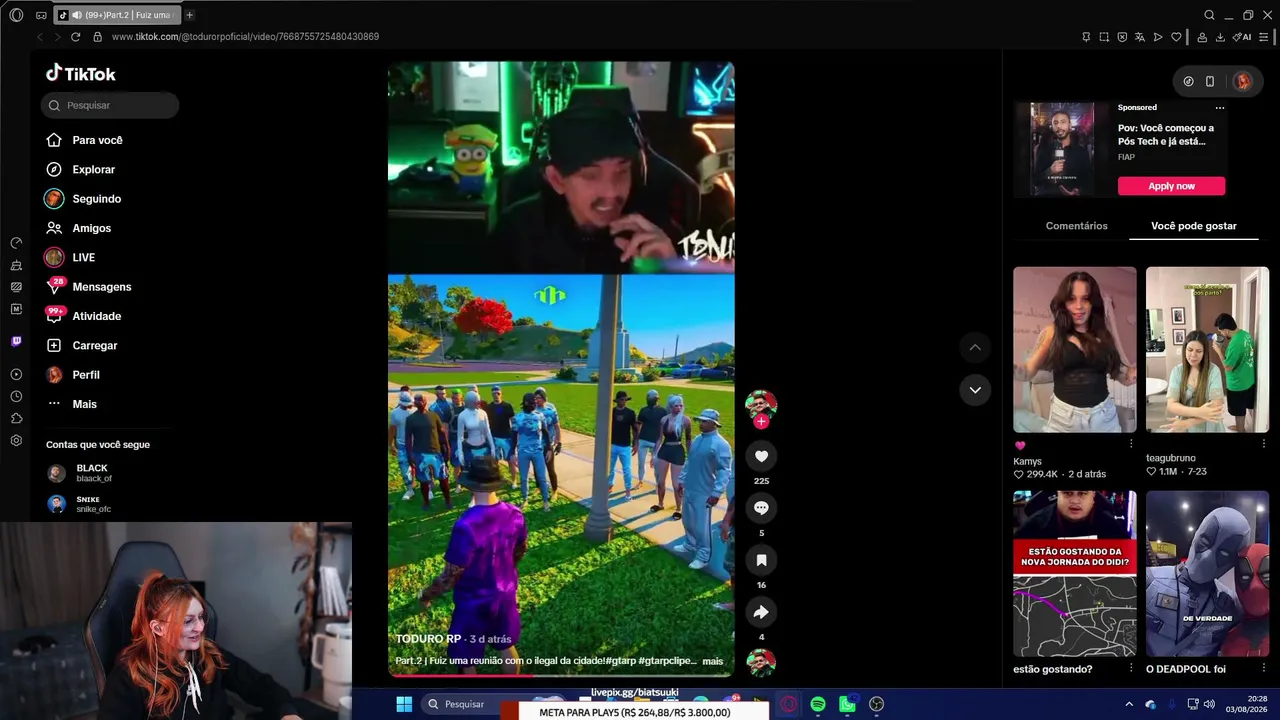Open Spotify from the taskbar
Viewport: 1280px width, 720px height.
tap(818, 704)
